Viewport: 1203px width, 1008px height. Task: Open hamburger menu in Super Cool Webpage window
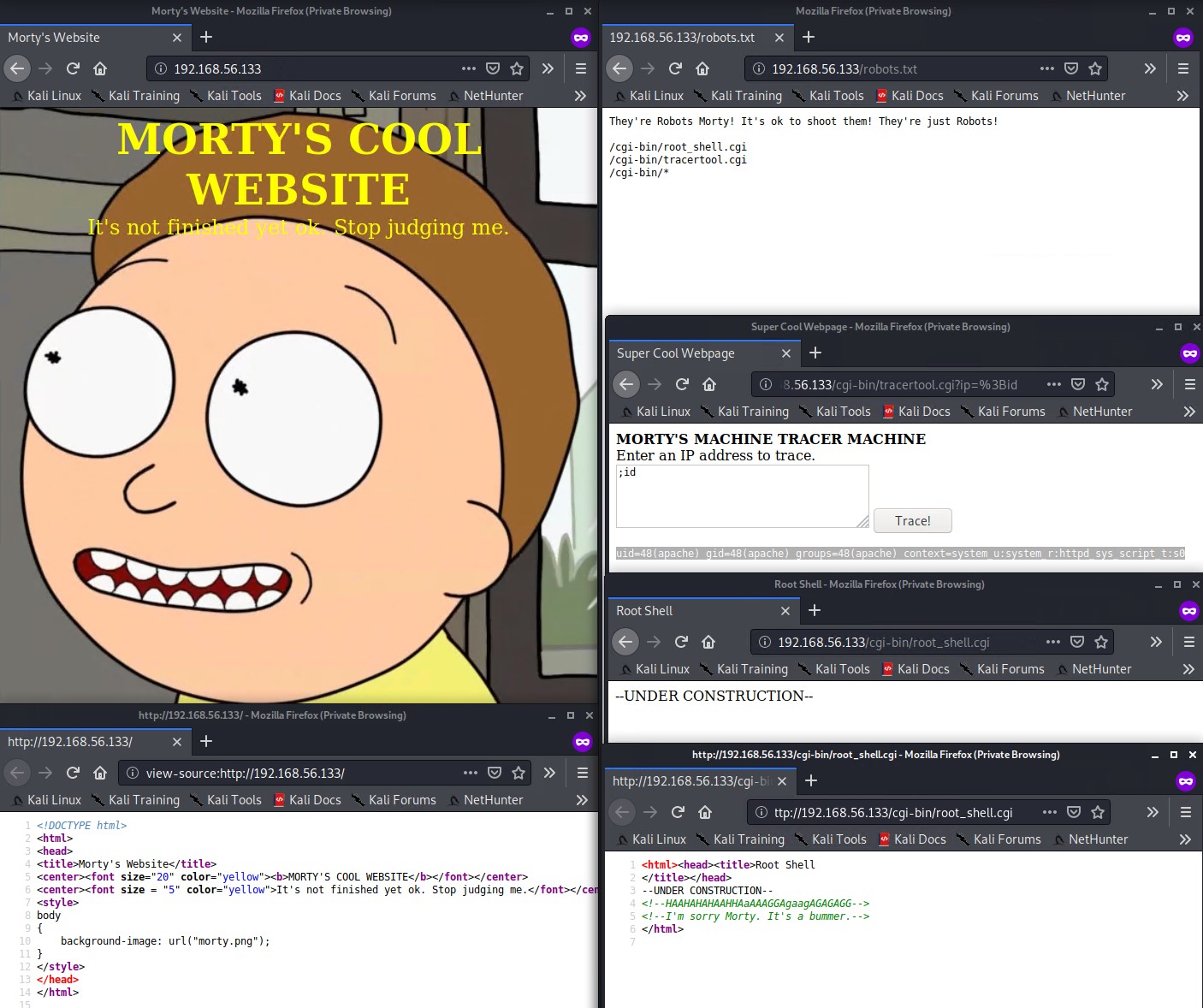(1190, 384)
